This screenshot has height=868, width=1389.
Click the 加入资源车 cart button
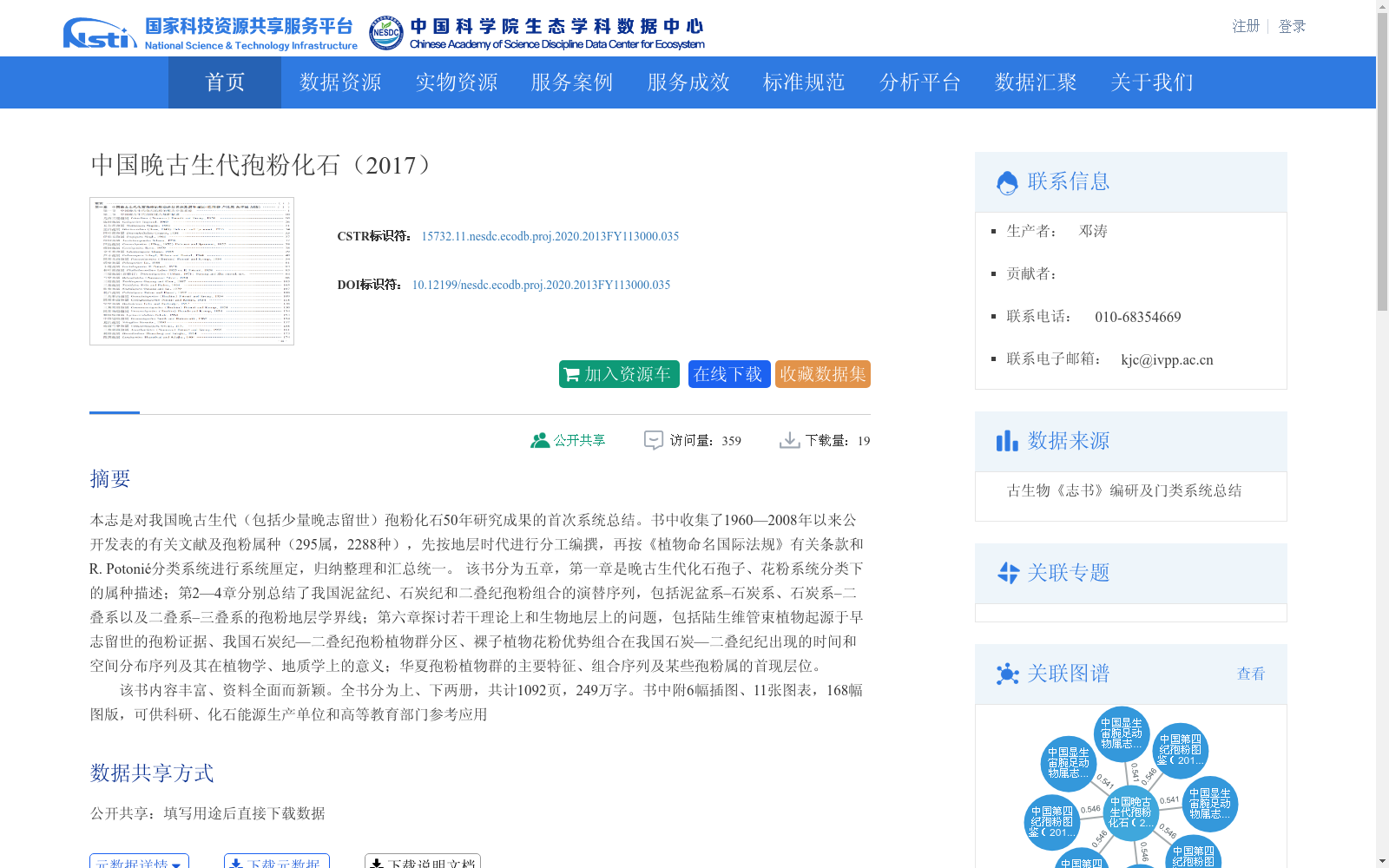pyautogui.click(x=619, y=374)
